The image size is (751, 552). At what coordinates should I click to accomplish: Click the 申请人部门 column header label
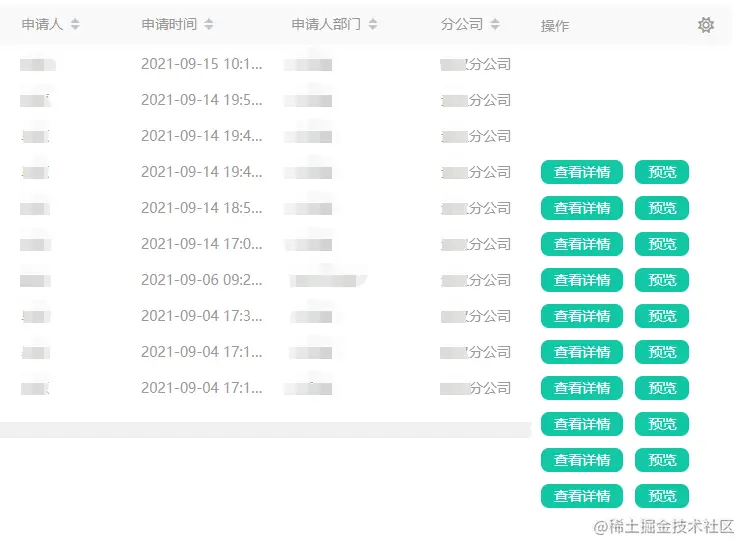326,24
